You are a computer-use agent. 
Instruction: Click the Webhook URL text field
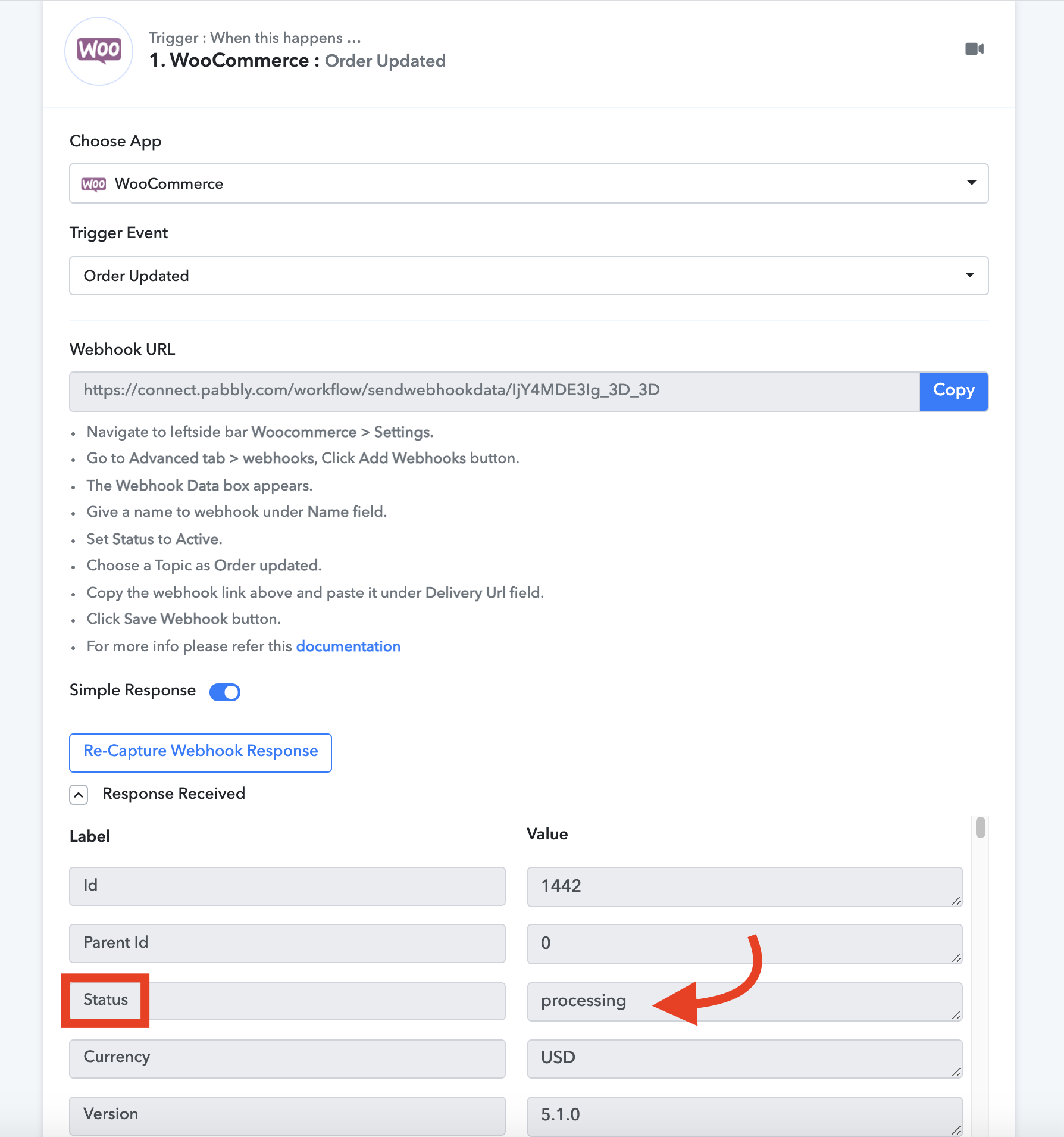click(495, 391)
